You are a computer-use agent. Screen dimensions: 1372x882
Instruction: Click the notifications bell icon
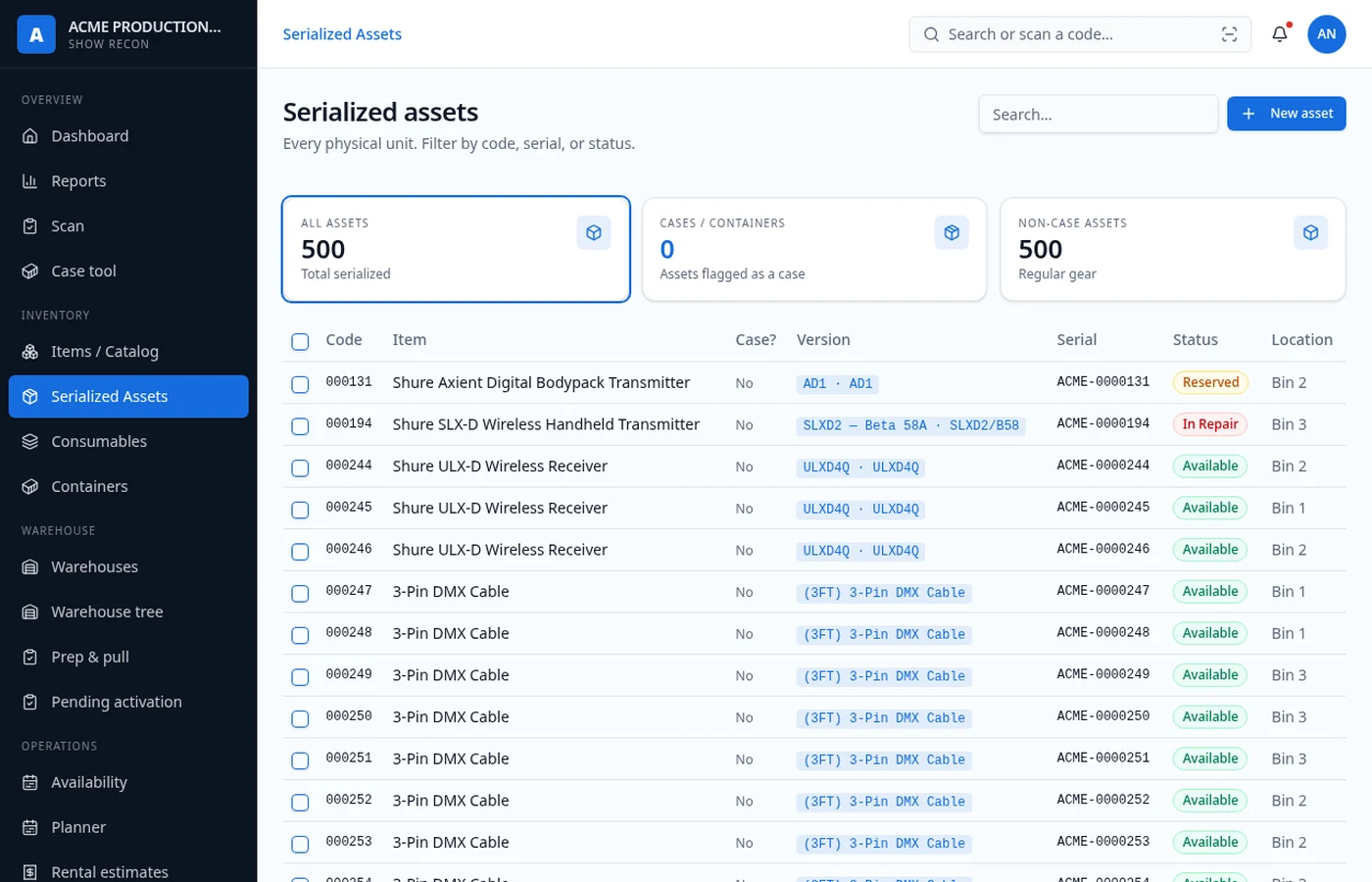click(1280, 34)
